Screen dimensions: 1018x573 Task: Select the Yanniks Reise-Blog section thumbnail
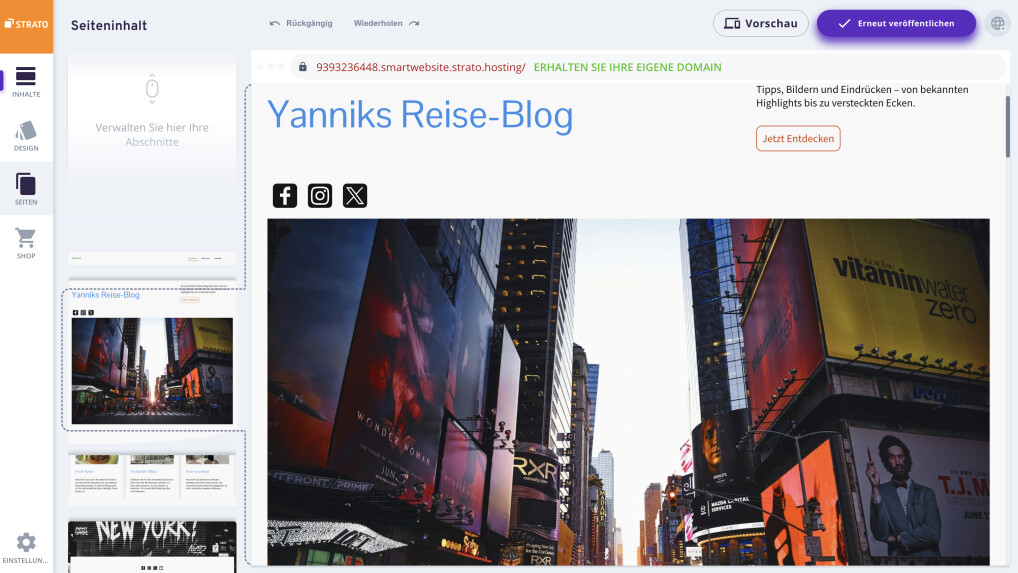pyautogui.click(x=152, y=360)
